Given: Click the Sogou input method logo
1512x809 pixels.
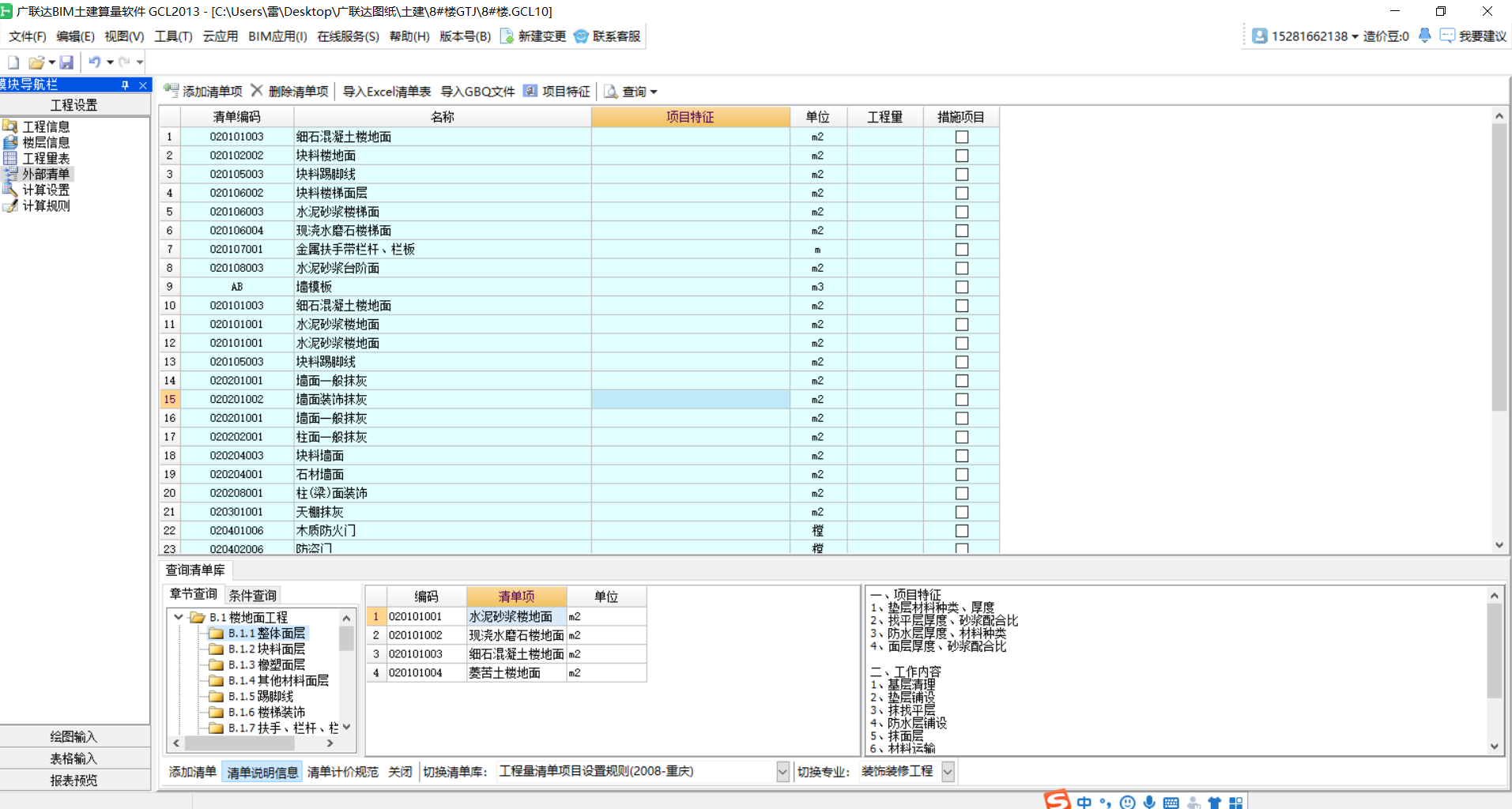Looking at the screenshot, I should pyautogui.click(x=1057, y=800).
